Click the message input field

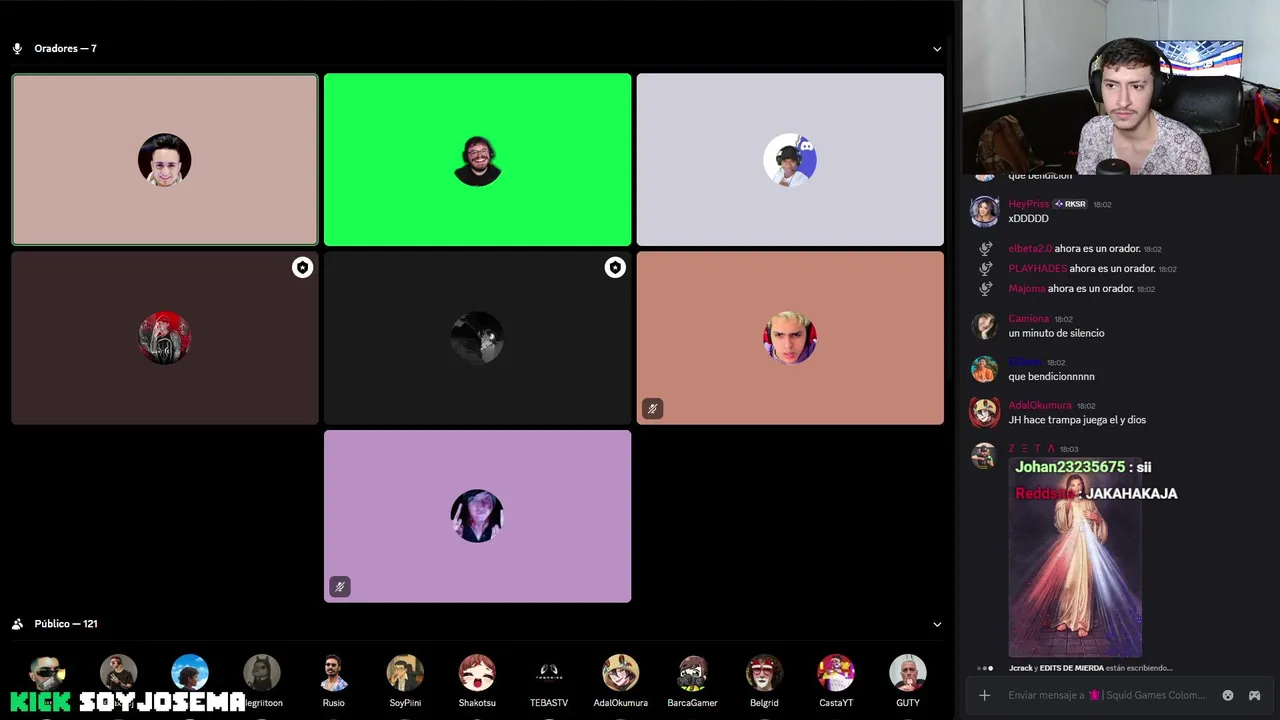coord(1106,695)
